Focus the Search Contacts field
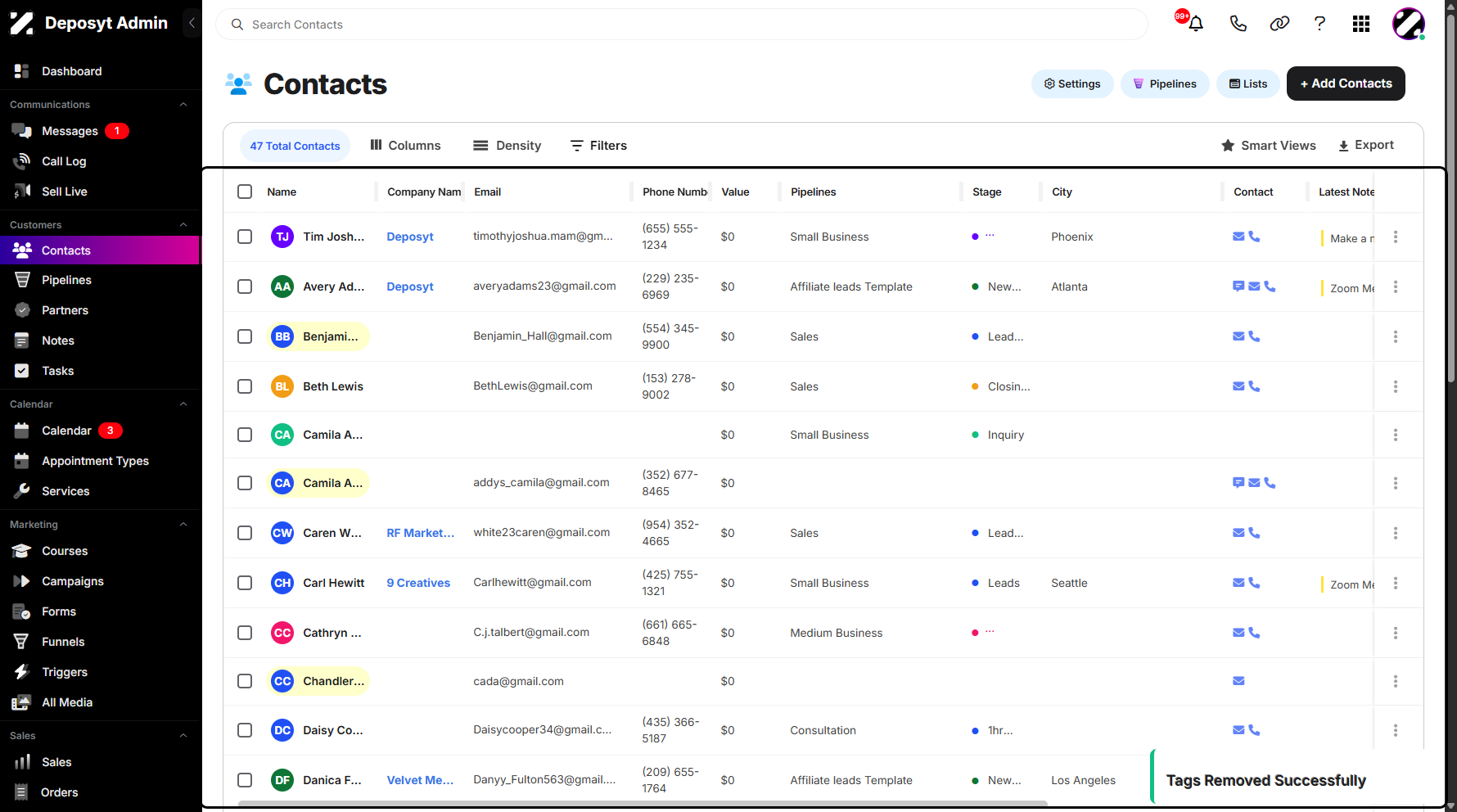Screen dimensions: 1457x812 point(682,25)
